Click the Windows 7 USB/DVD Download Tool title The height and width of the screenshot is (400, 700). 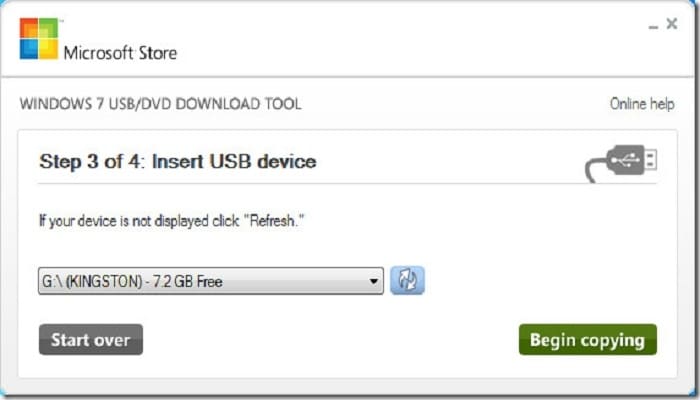(160, 104)
